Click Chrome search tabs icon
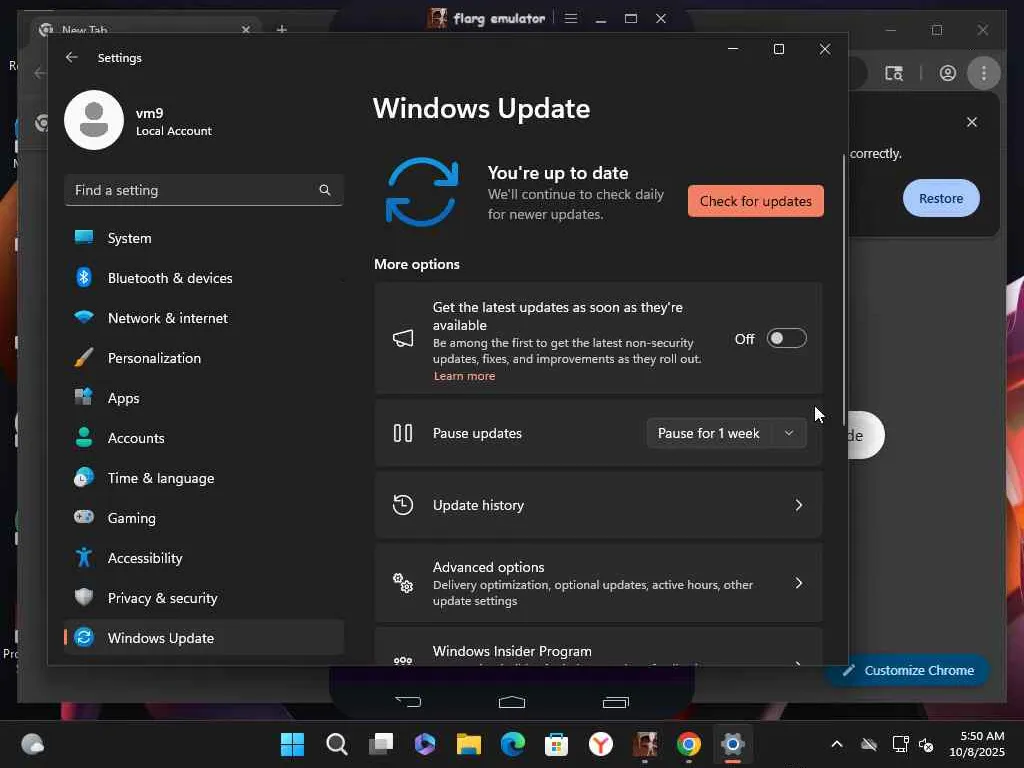 pos(893,73)
